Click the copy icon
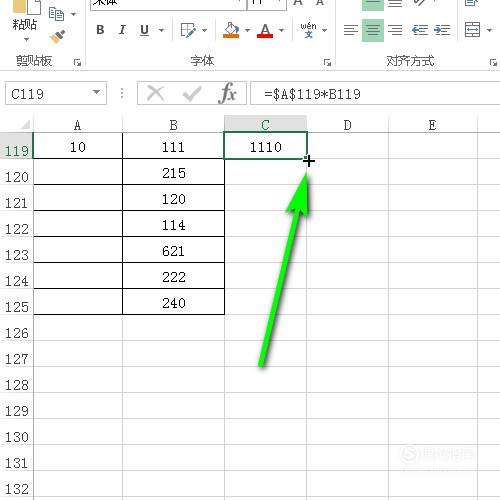Viewport: 500px width, 500px height. coord(56,14)
